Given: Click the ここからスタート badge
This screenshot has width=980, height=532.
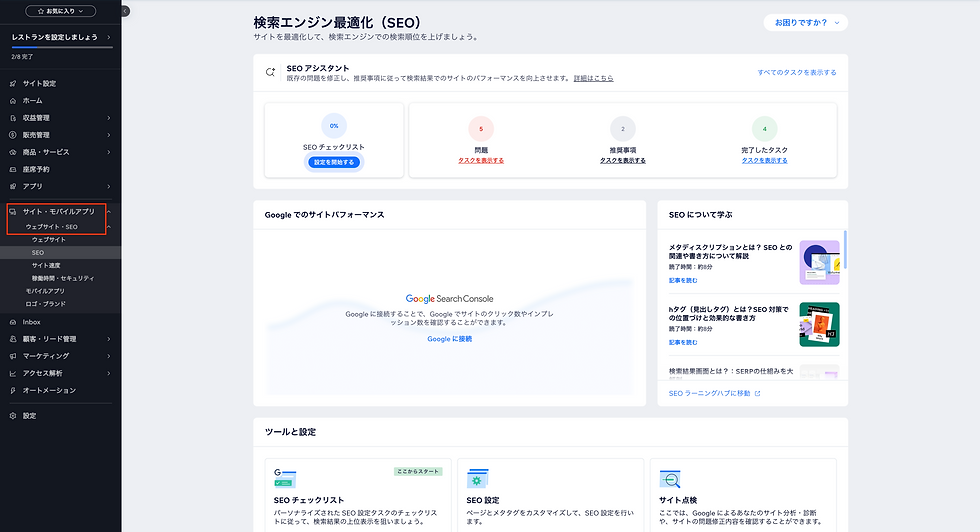Looking at the screenshot, I should [418, 471].
